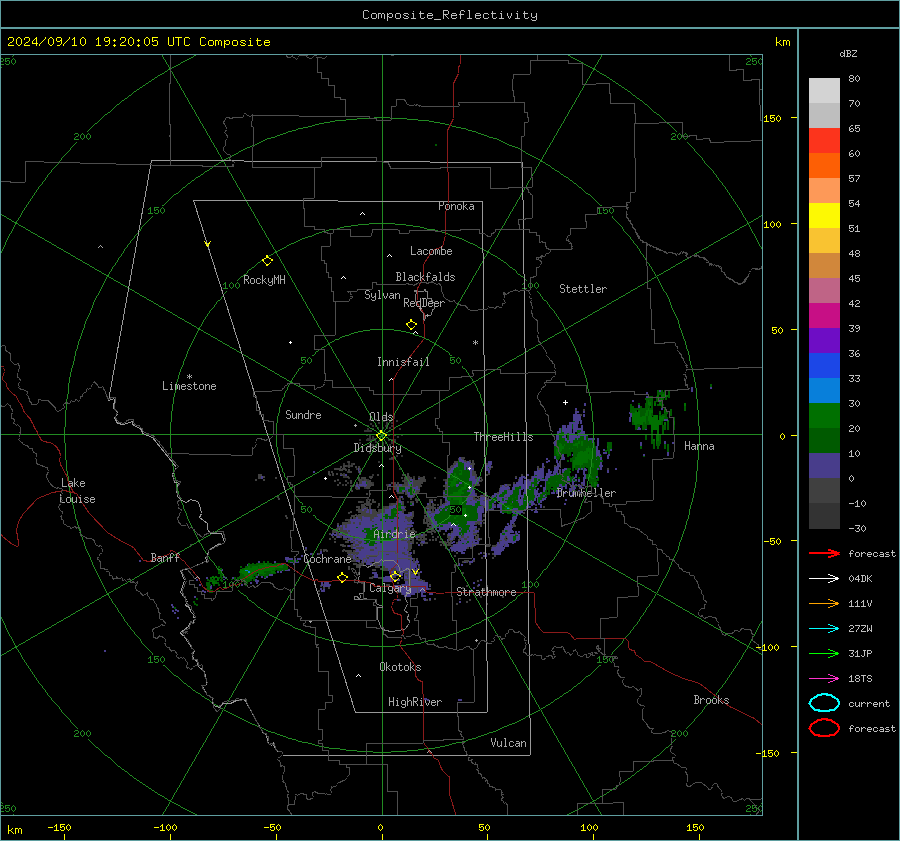Click the -150 tick on bottom axis
The image size is (900, 841).
(x=59, y=827)
